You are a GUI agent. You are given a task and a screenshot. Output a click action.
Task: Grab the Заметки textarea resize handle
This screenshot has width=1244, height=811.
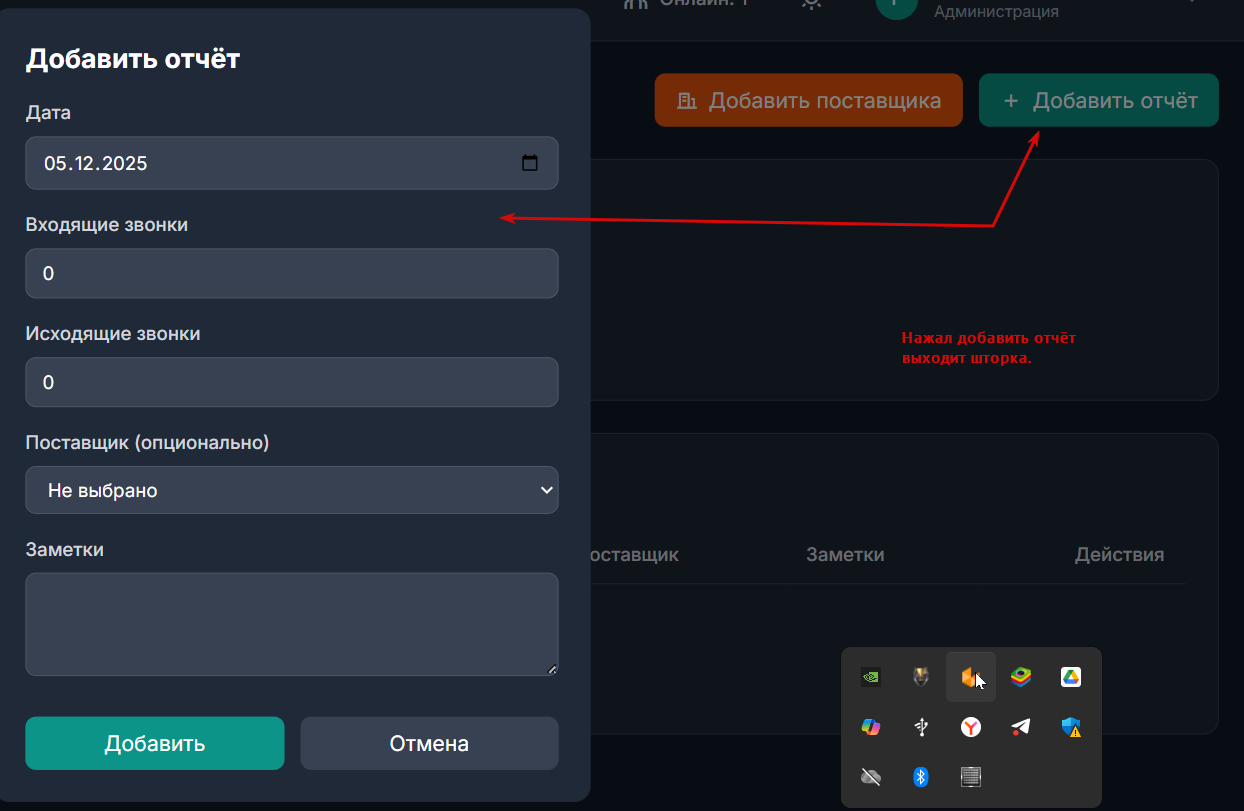[552, 669]
